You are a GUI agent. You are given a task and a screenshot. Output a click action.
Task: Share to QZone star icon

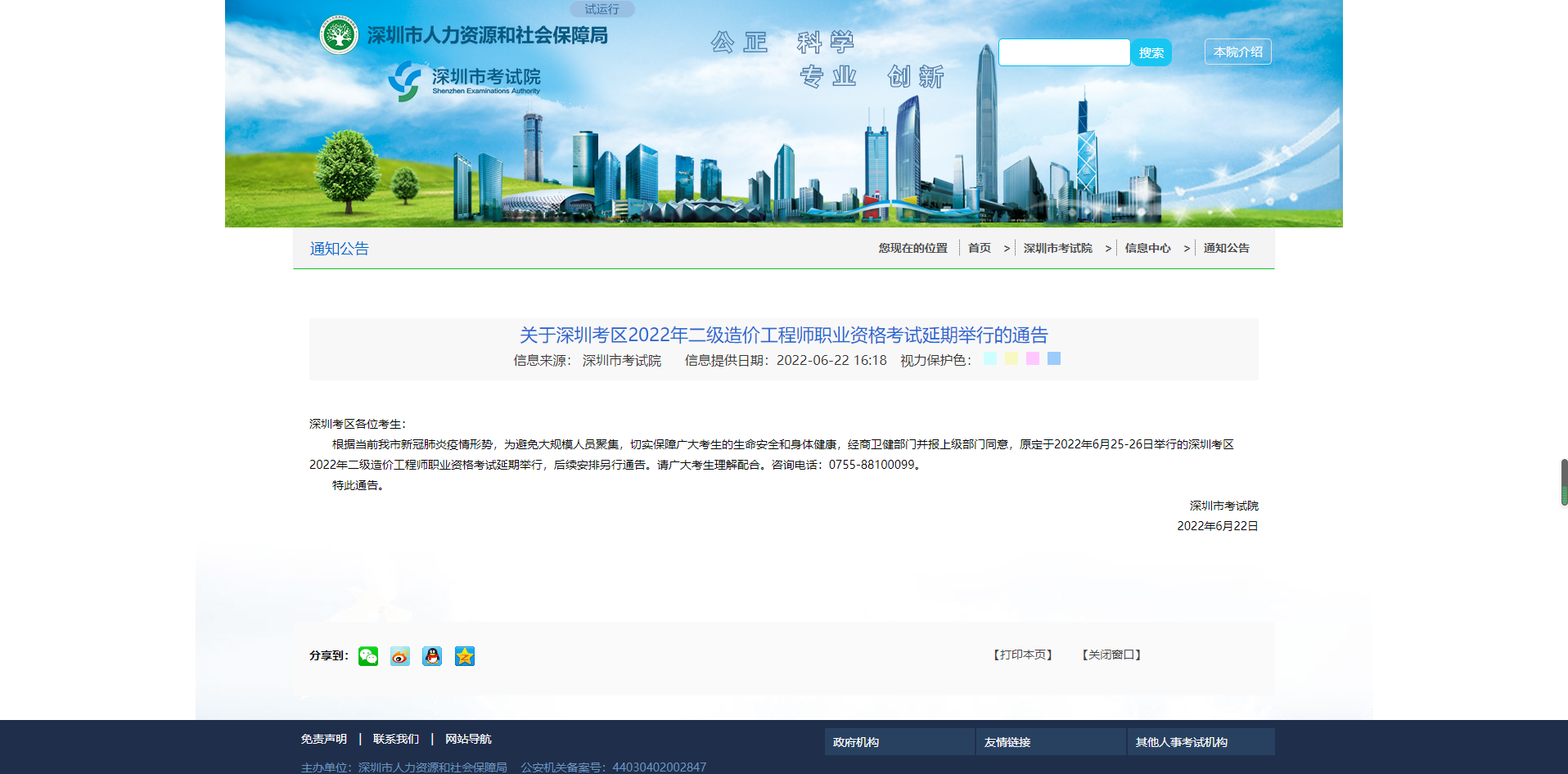[x=465, y=656]
